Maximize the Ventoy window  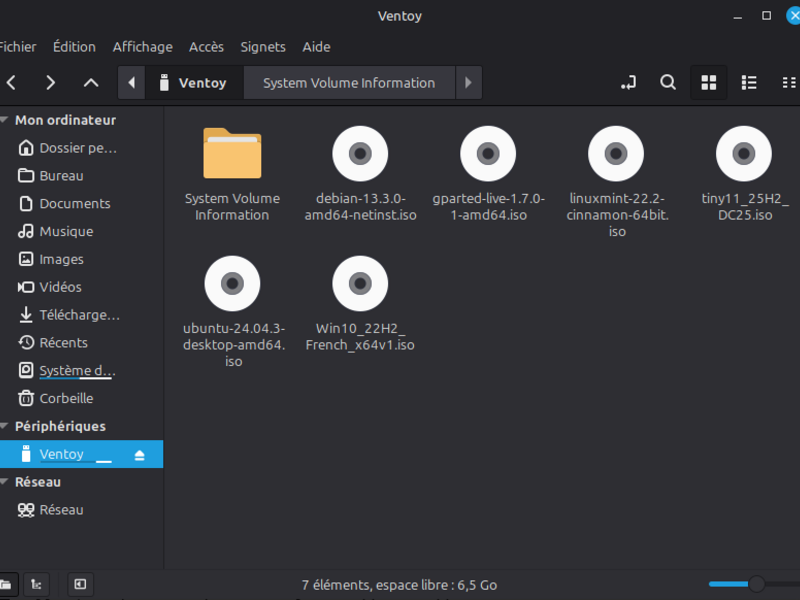point(766,16)
